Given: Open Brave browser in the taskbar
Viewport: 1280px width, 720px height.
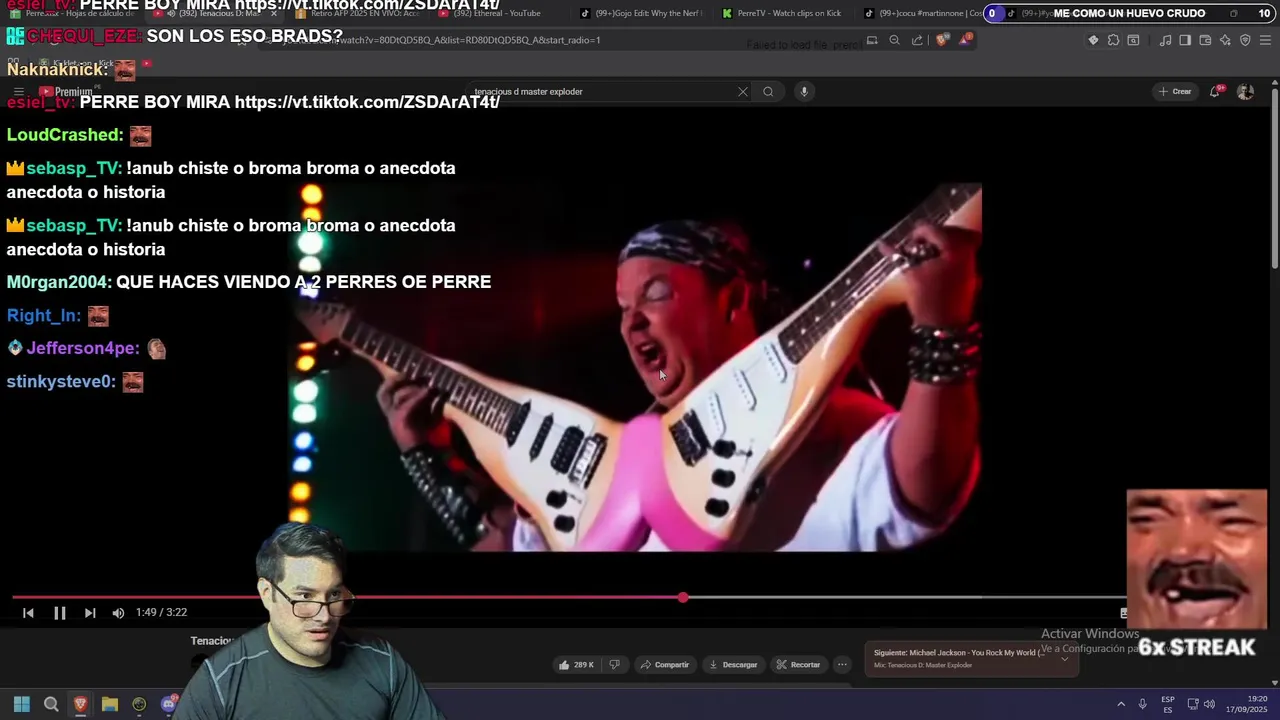Looking at the screenshot, I should [80, 704].
